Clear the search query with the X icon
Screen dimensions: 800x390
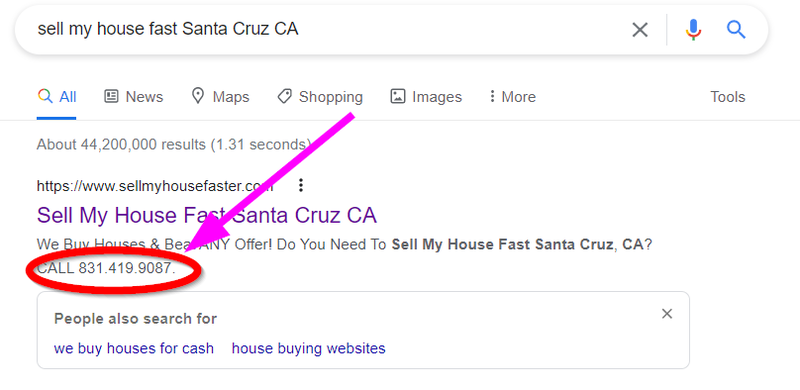[640, 30]
